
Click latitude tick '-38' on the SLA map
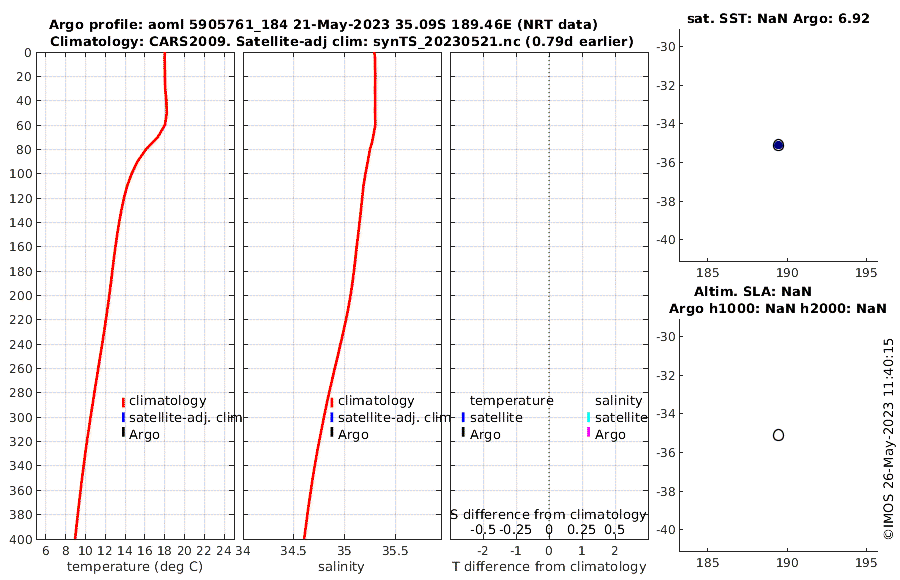click(x=666, y=492)
